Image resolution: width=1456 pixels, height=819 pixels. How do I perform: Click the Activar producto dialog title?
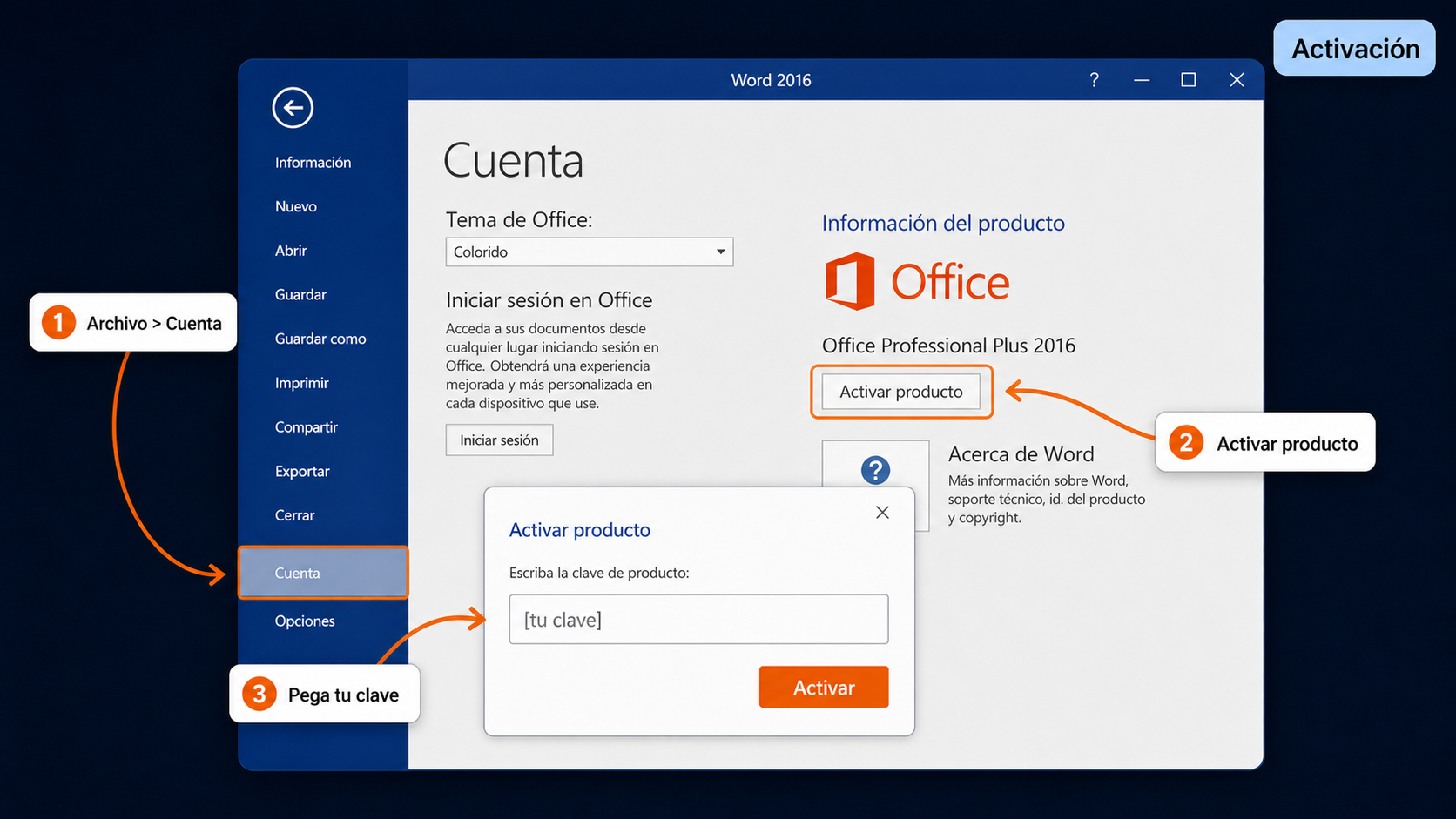click(x=579, y=530)
